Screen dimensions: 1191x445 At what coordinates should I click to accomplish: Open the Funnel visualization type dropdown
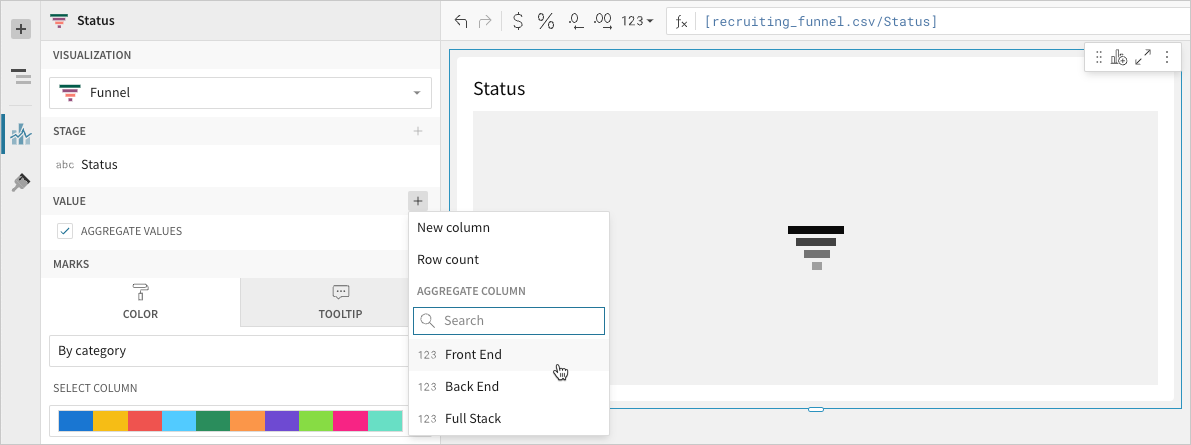240,93
